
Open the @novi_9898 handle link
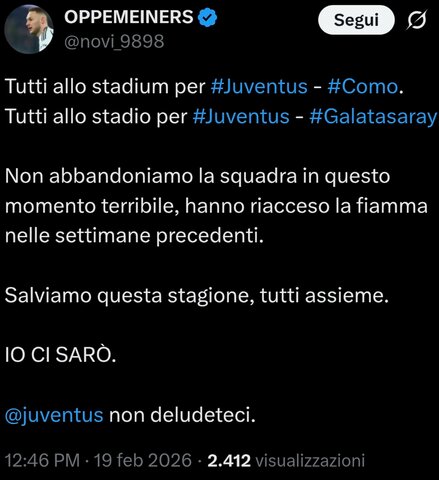point(114,42)
